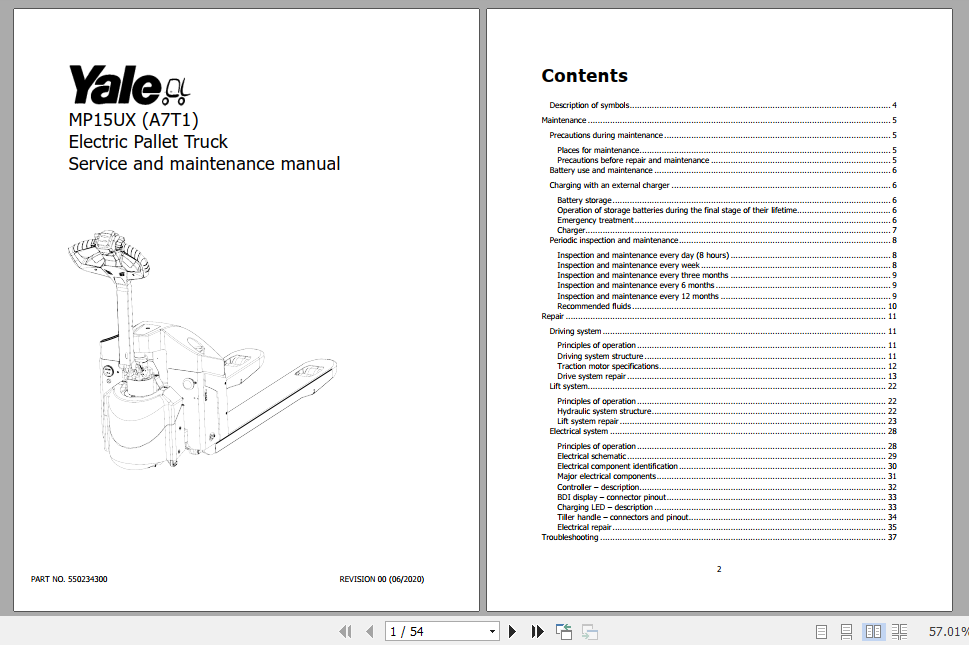Enable continuous facing page layout
This screenshot has height=645, width=969.
pos(898,631)
